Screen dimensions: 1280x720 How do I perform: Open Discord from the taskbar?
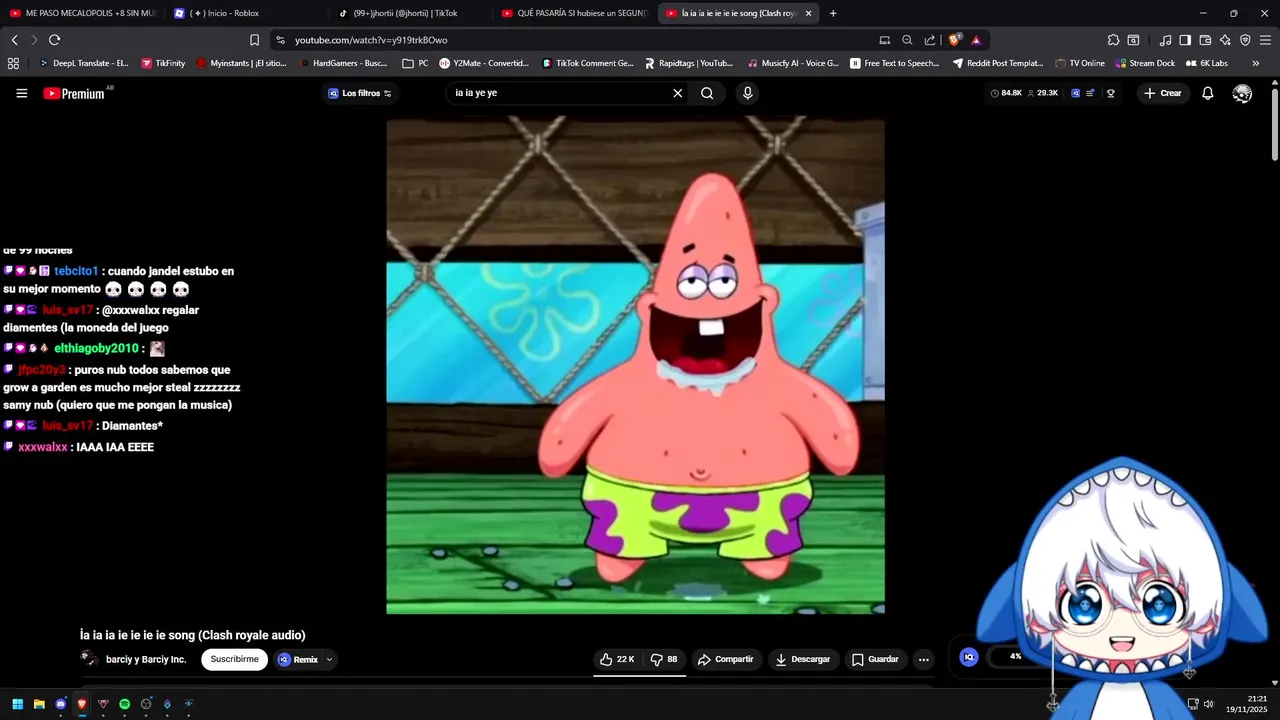point(60,704)
